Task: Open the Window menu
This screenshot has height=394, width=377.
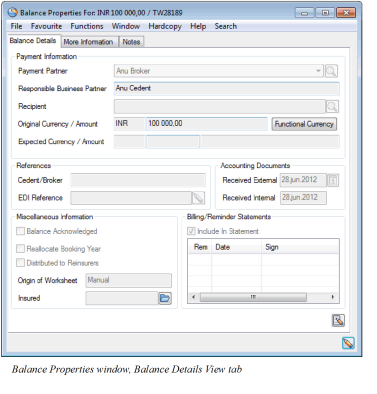Action: pyautogui.click(x=126, y=26)
